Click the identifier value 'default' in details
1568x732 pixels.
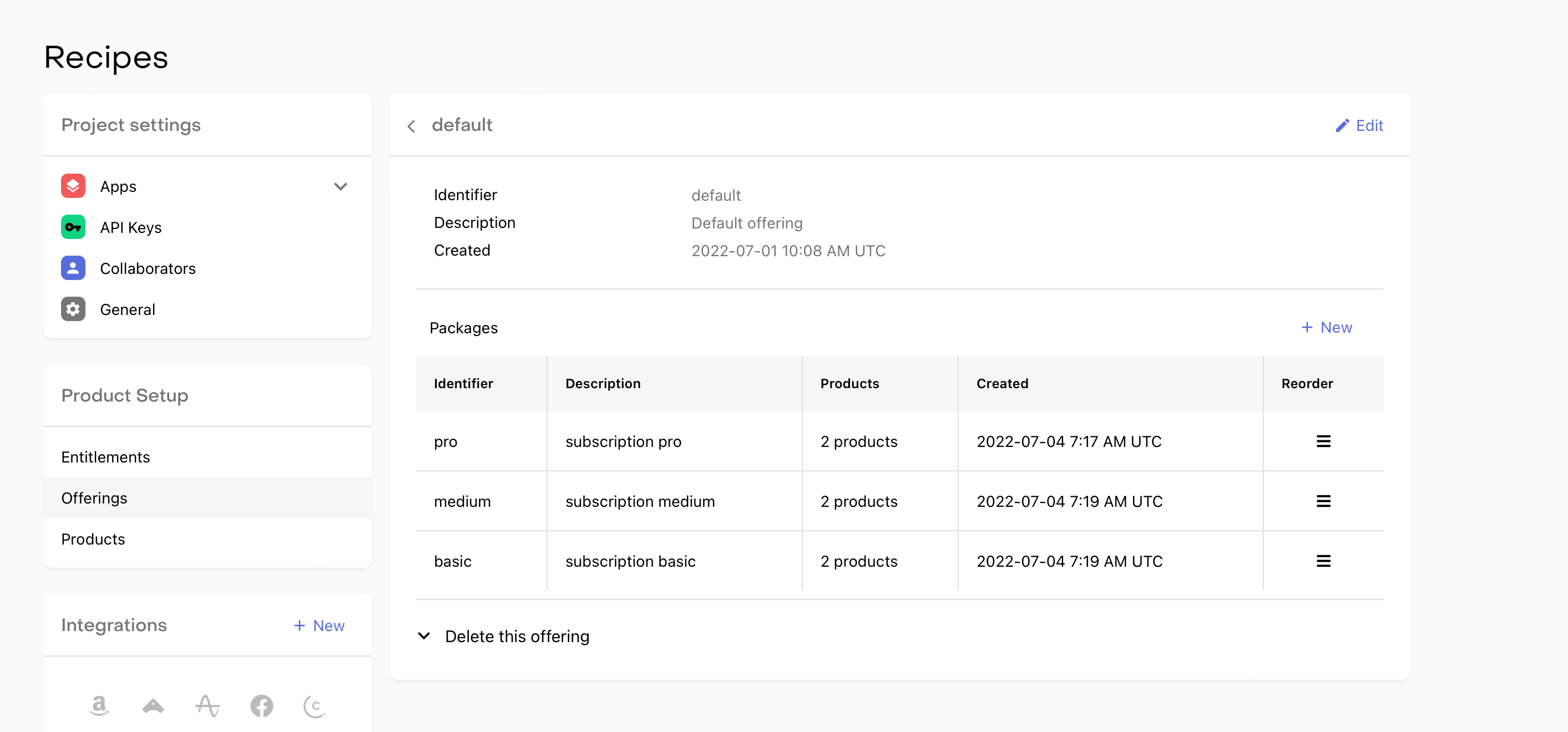click(x=716, y=195)
